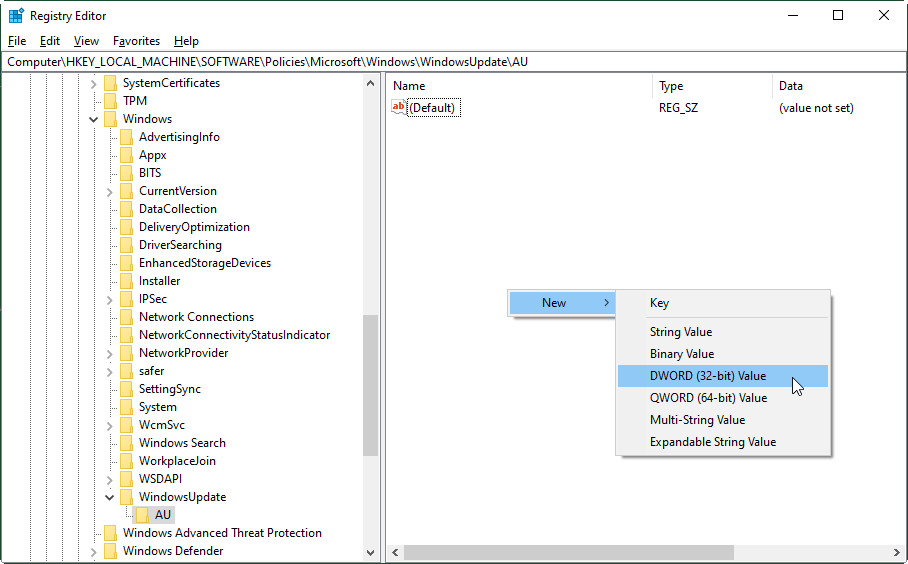Image resolution: width=908 pixels, height=564 pixels.
Task: Expand the Windows Defender key
Action: 94,552
